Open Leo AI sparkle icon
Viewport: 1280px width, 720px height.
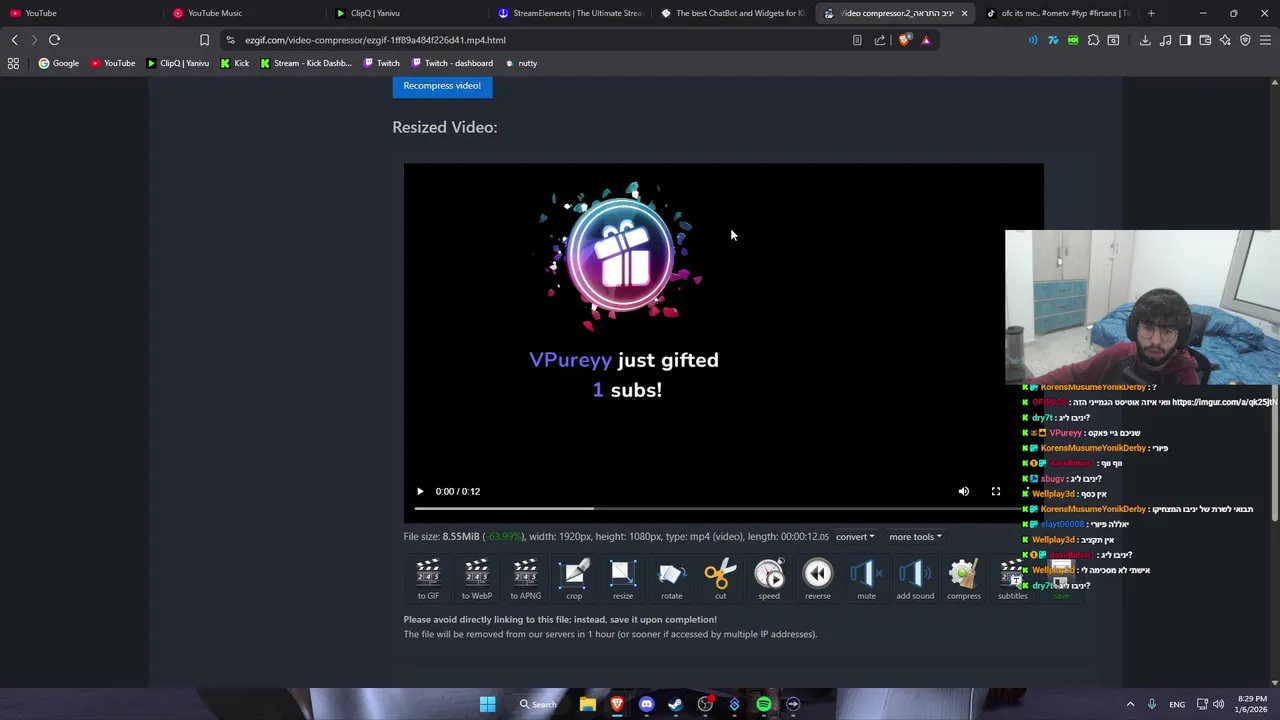[x=1225, y=40]
